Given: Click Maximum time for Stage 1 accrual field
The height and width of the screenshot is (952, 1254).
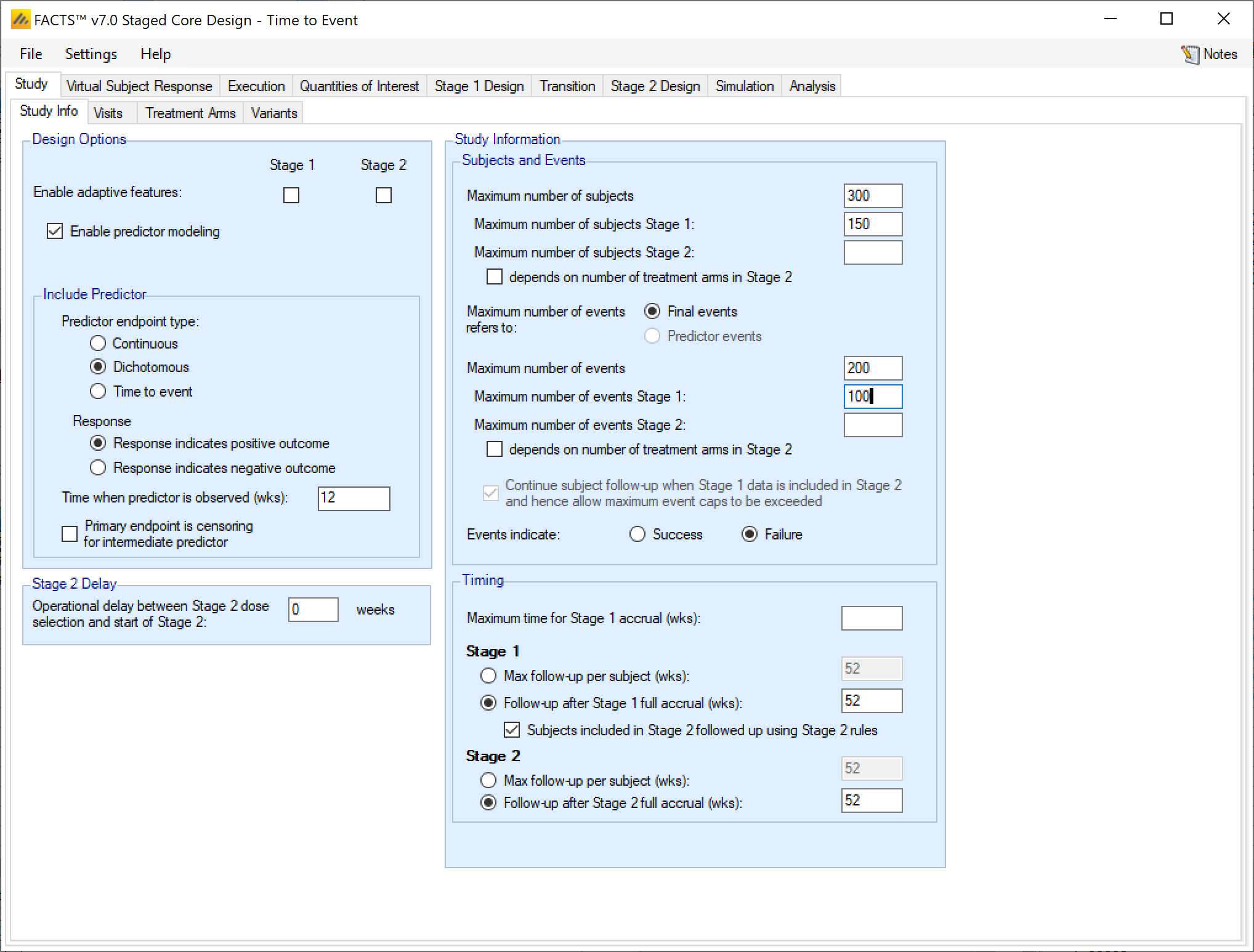Looking at the screenshot, I should 871,618.
